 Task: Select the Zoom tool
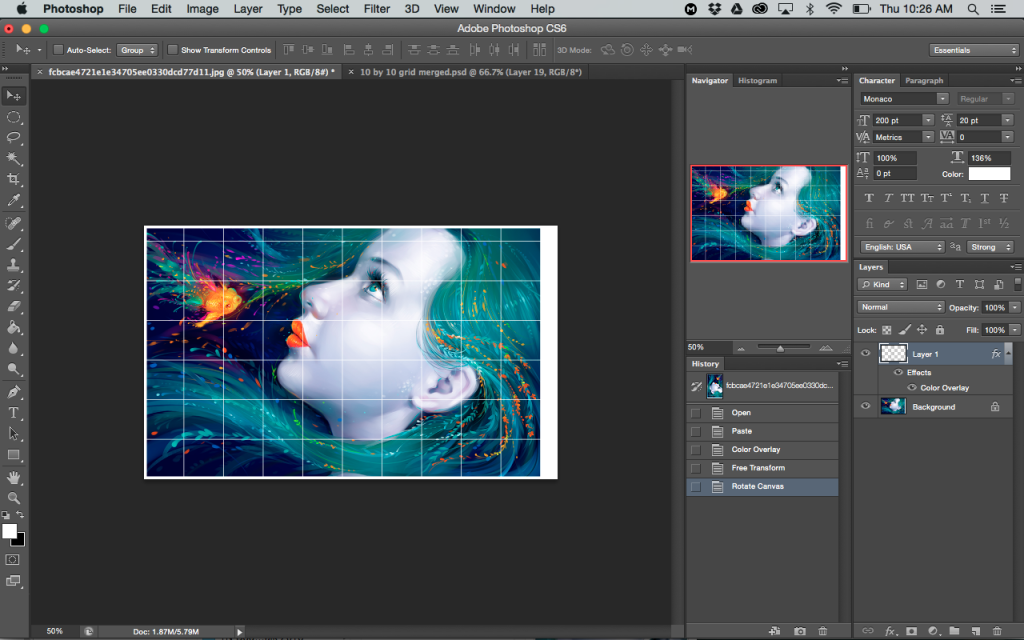coord(13,498)
